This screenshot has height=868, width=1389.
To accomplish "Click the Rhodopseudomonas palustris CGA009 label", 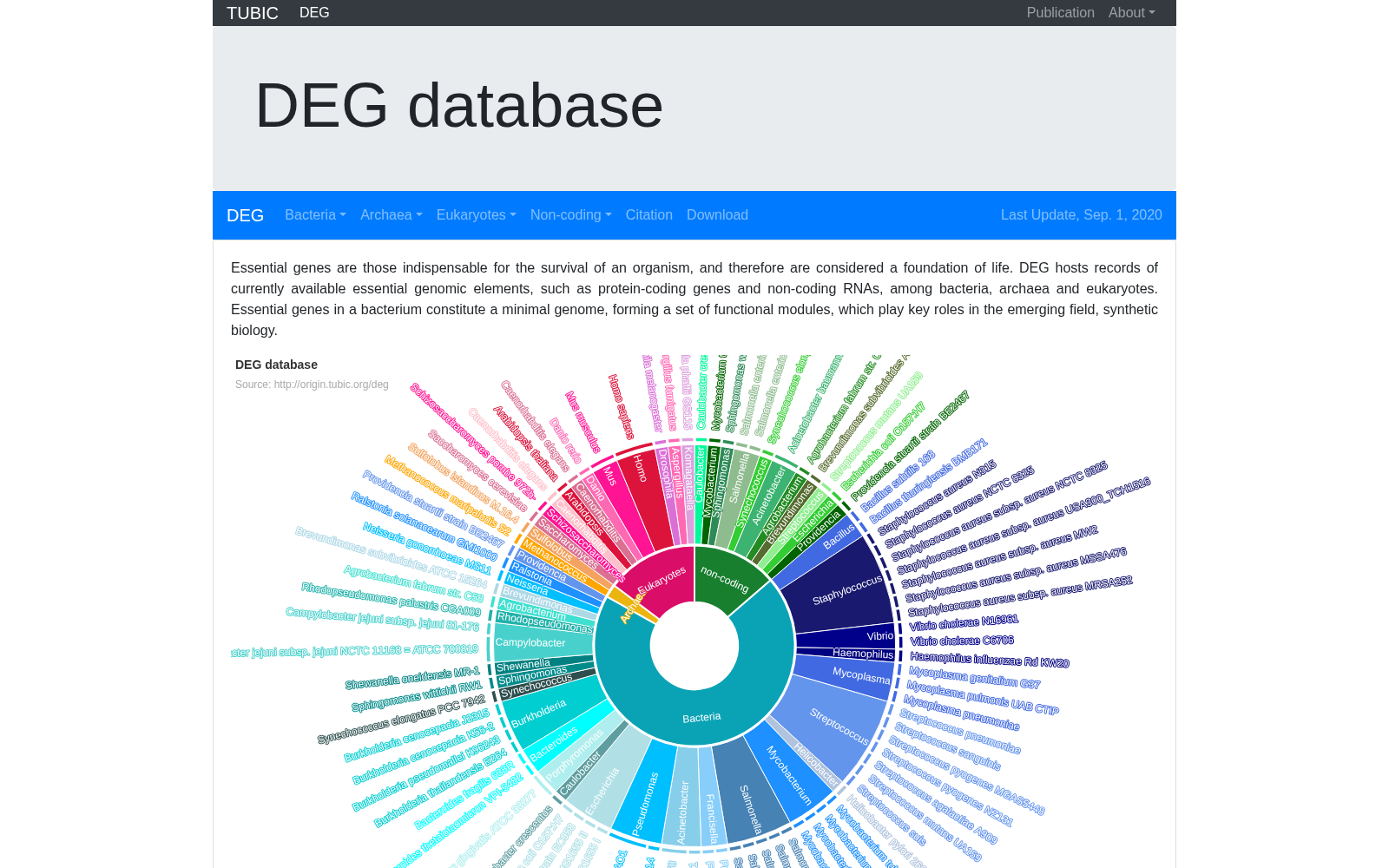I will 392,600.
